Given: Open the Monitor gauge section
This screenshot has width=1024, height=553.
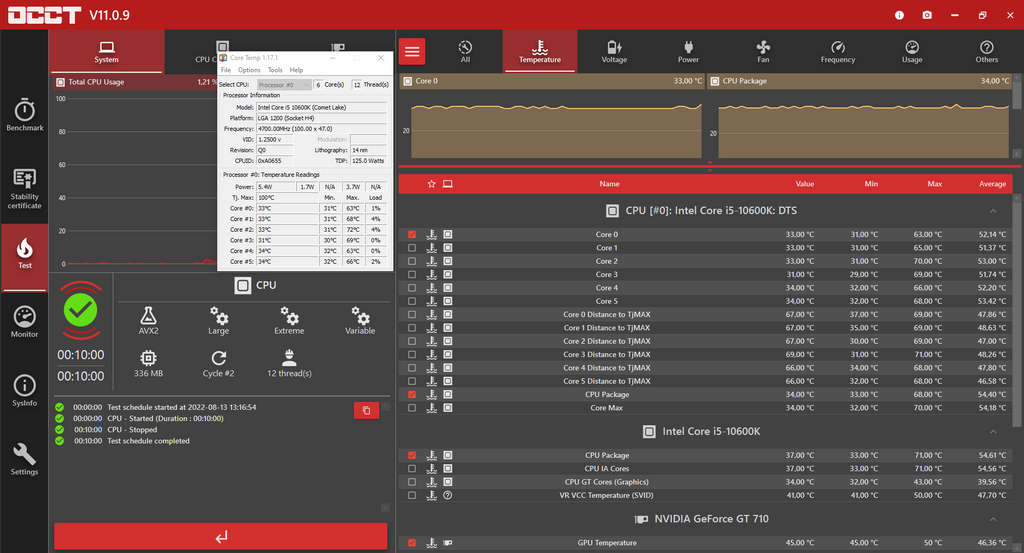Looking at the screenshot, I should coord(25,322).
